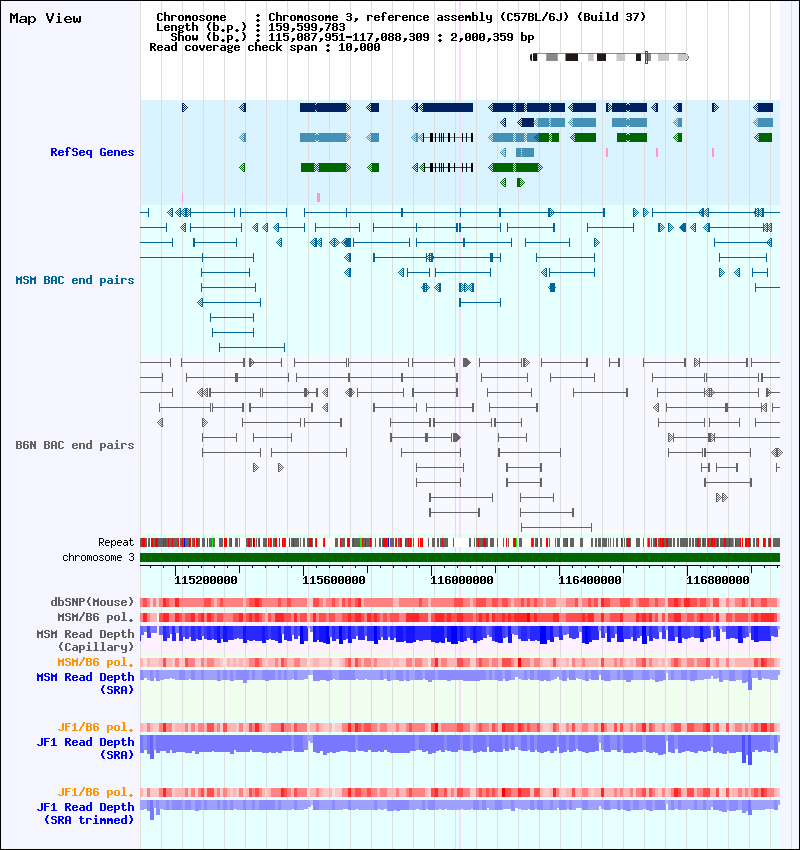Click the multicolored Repeat track bar
The image size is (800, 850).
[x=460, y=542]
